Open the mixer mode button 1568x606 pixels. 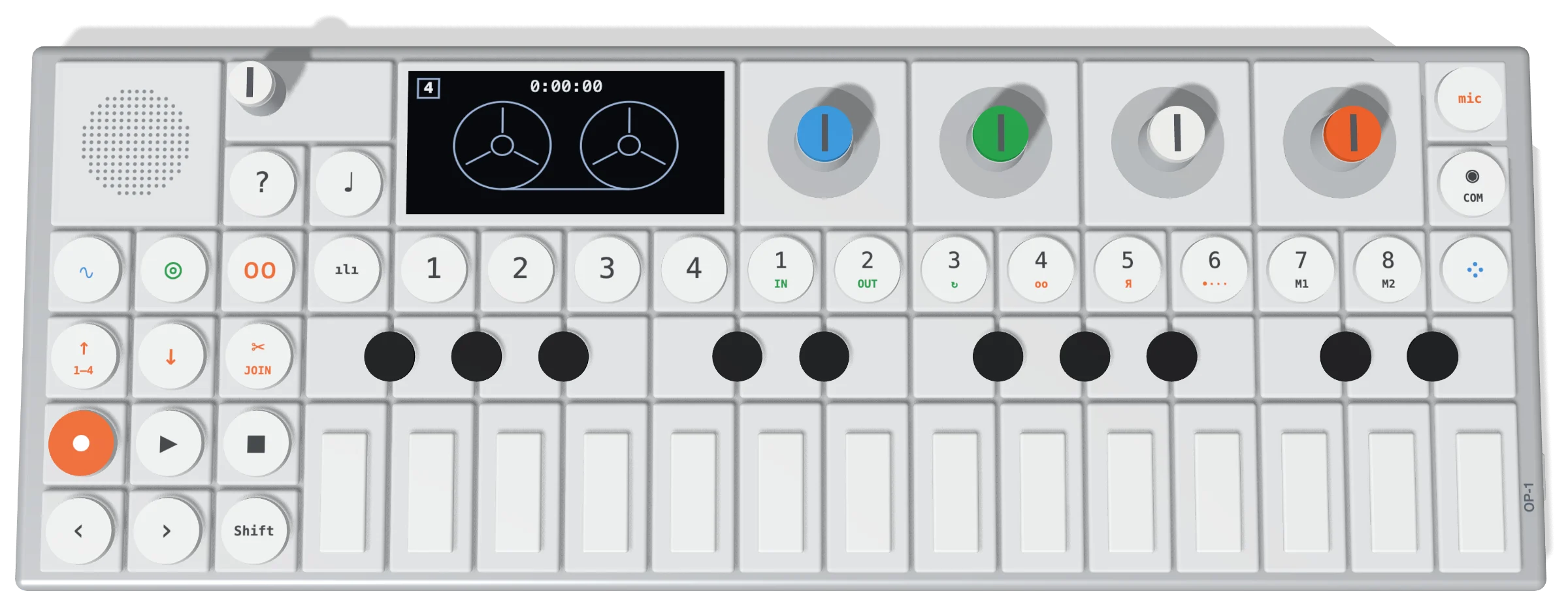click(347, 270)
